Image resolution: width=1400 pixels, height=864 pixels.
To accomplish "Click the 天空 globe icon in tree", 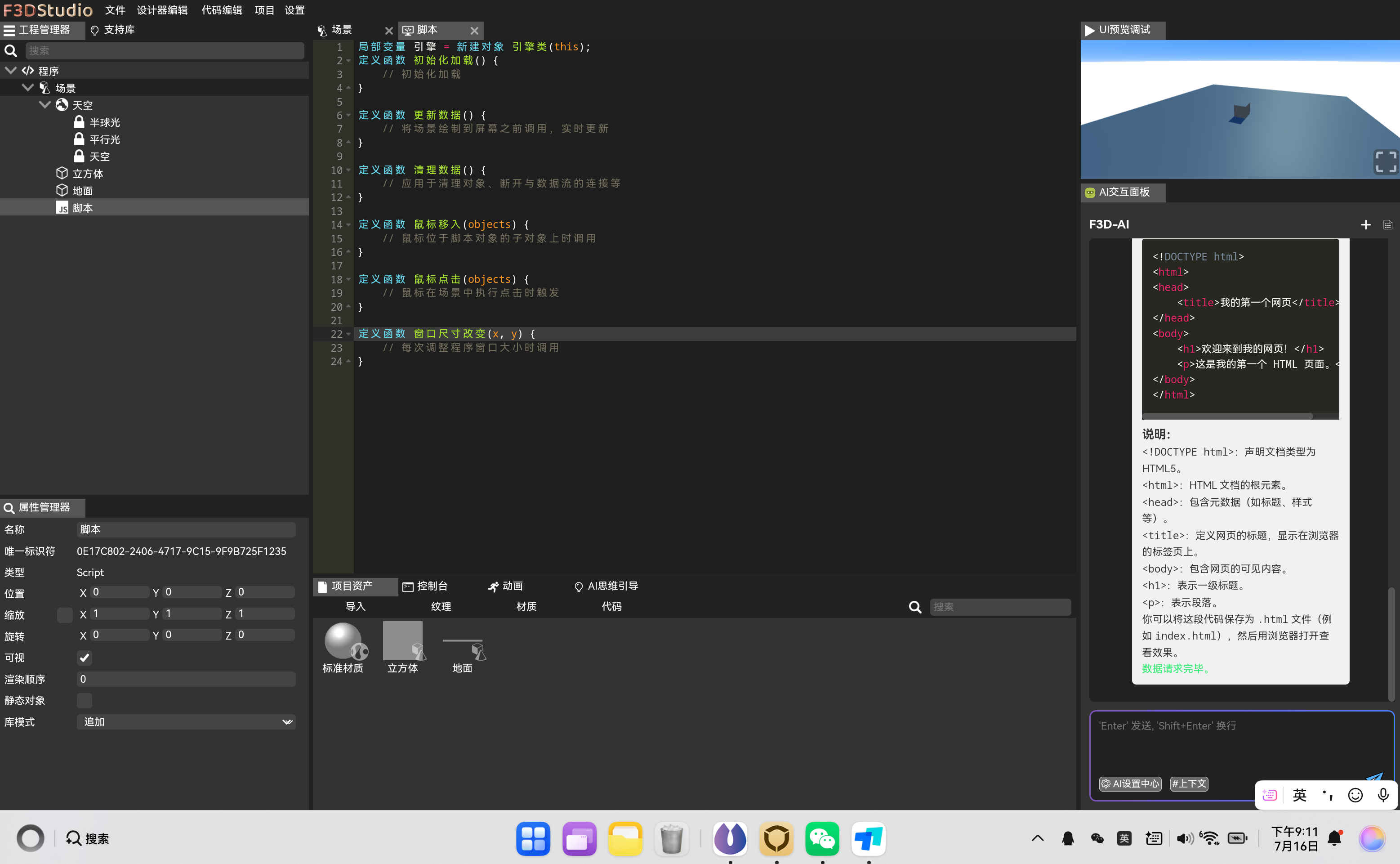I will pos(62,105).
